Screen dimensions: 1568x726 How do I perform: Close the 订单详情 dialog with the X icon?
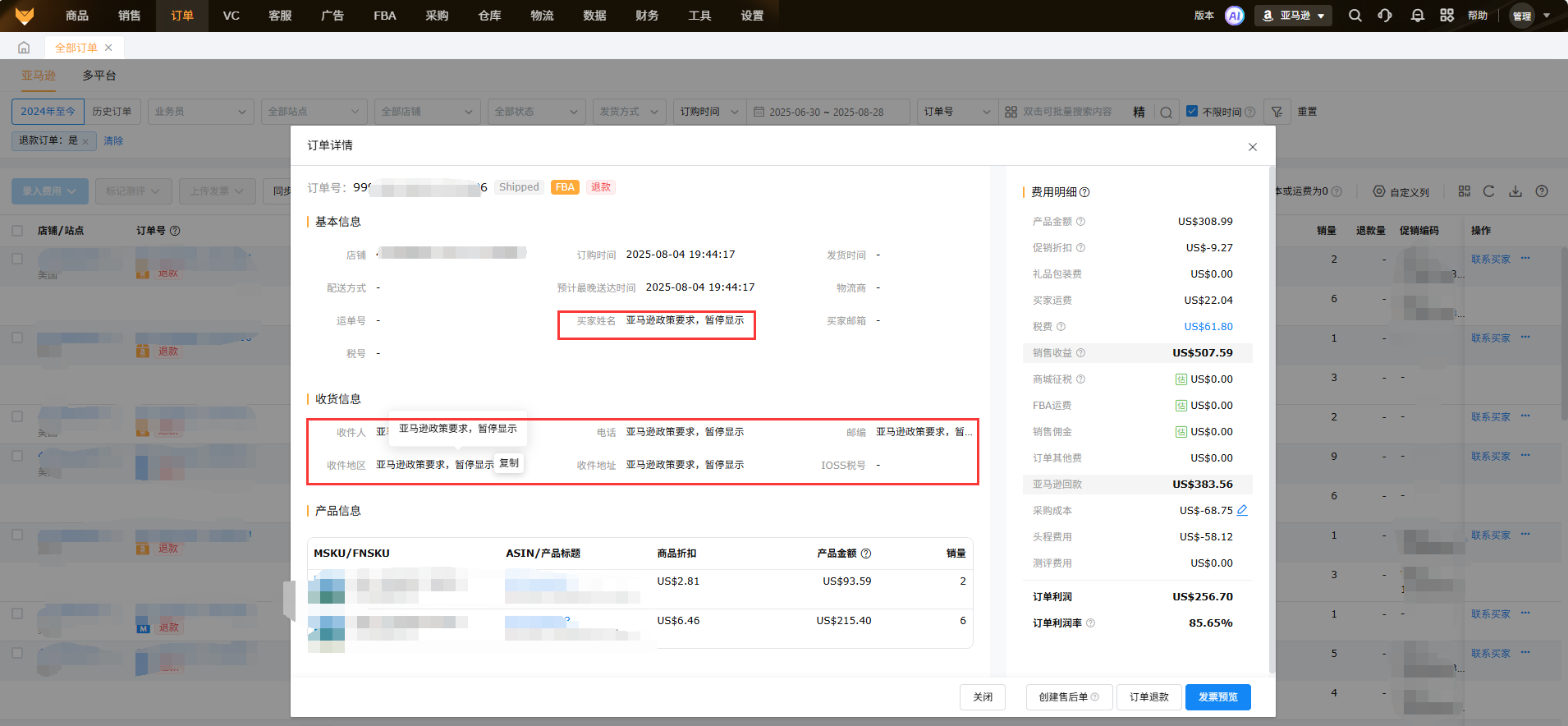pyautogui.click(x=1253, y=147)
